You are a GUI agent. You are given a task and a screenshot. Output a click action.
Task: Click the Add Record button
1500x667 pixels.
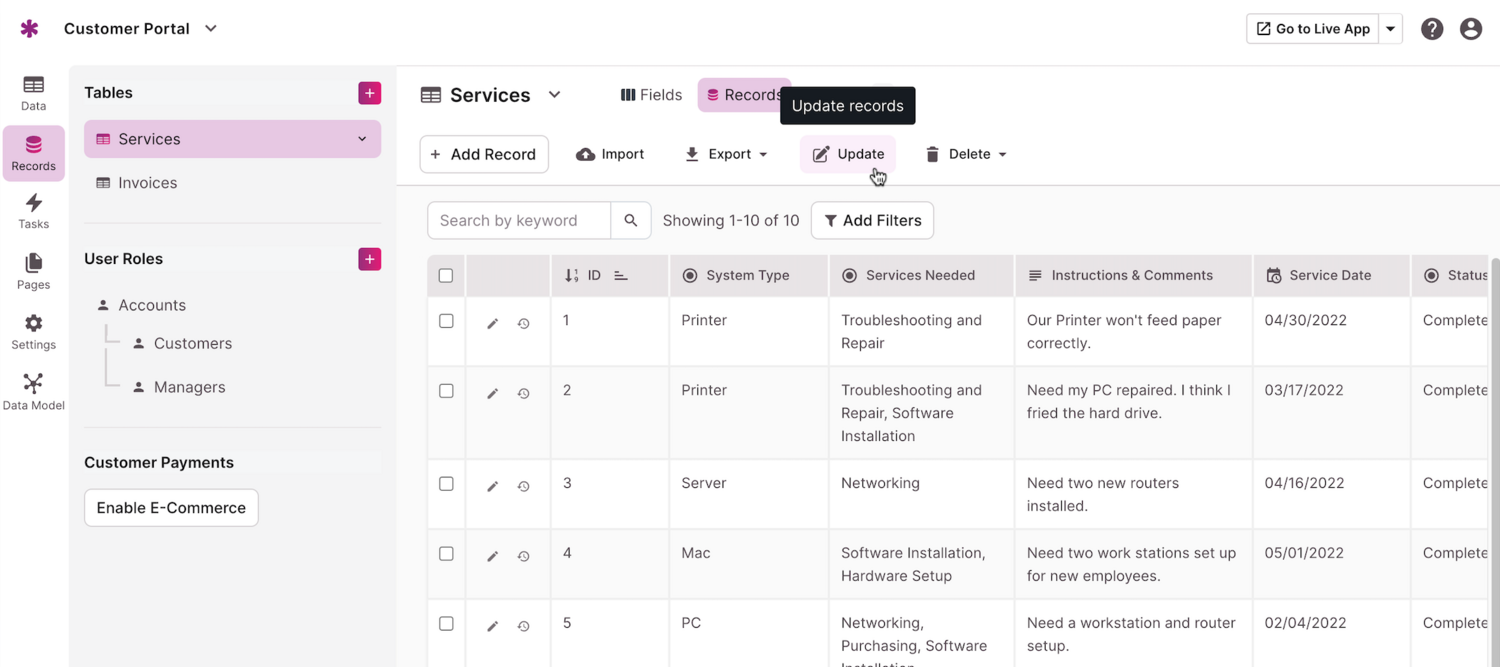pyautogui.click(x=484, y=154)
